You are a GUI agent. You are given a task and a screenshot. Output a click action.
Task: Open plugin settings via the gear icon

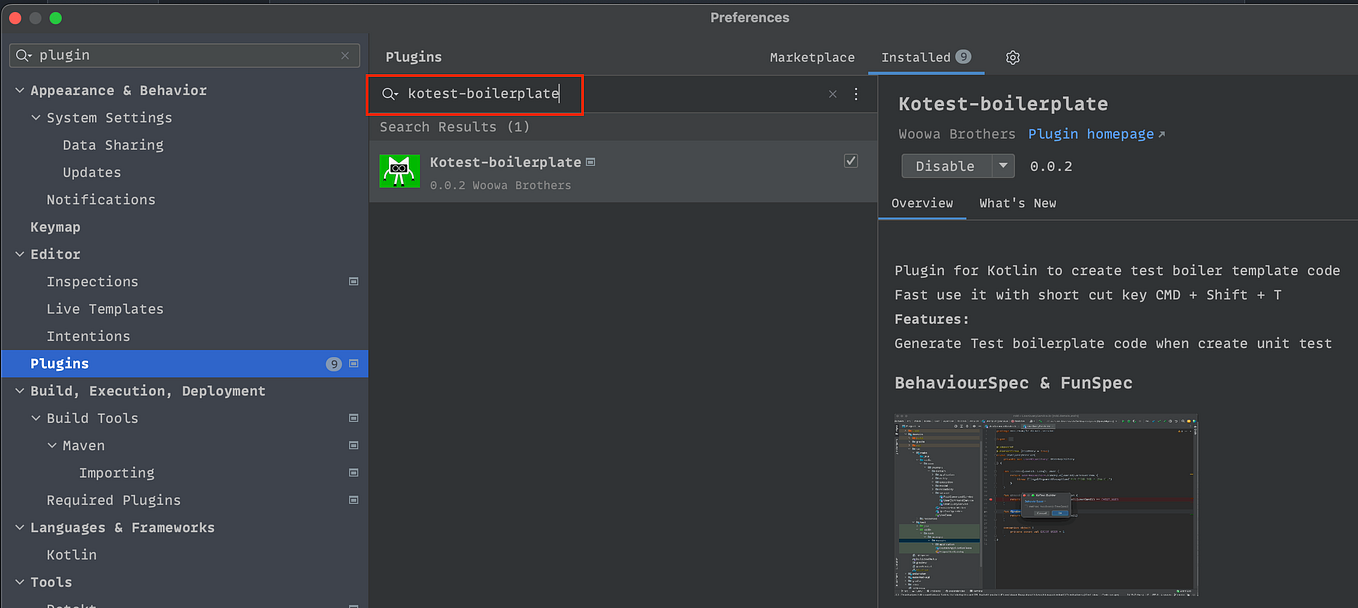(1012, 57)
